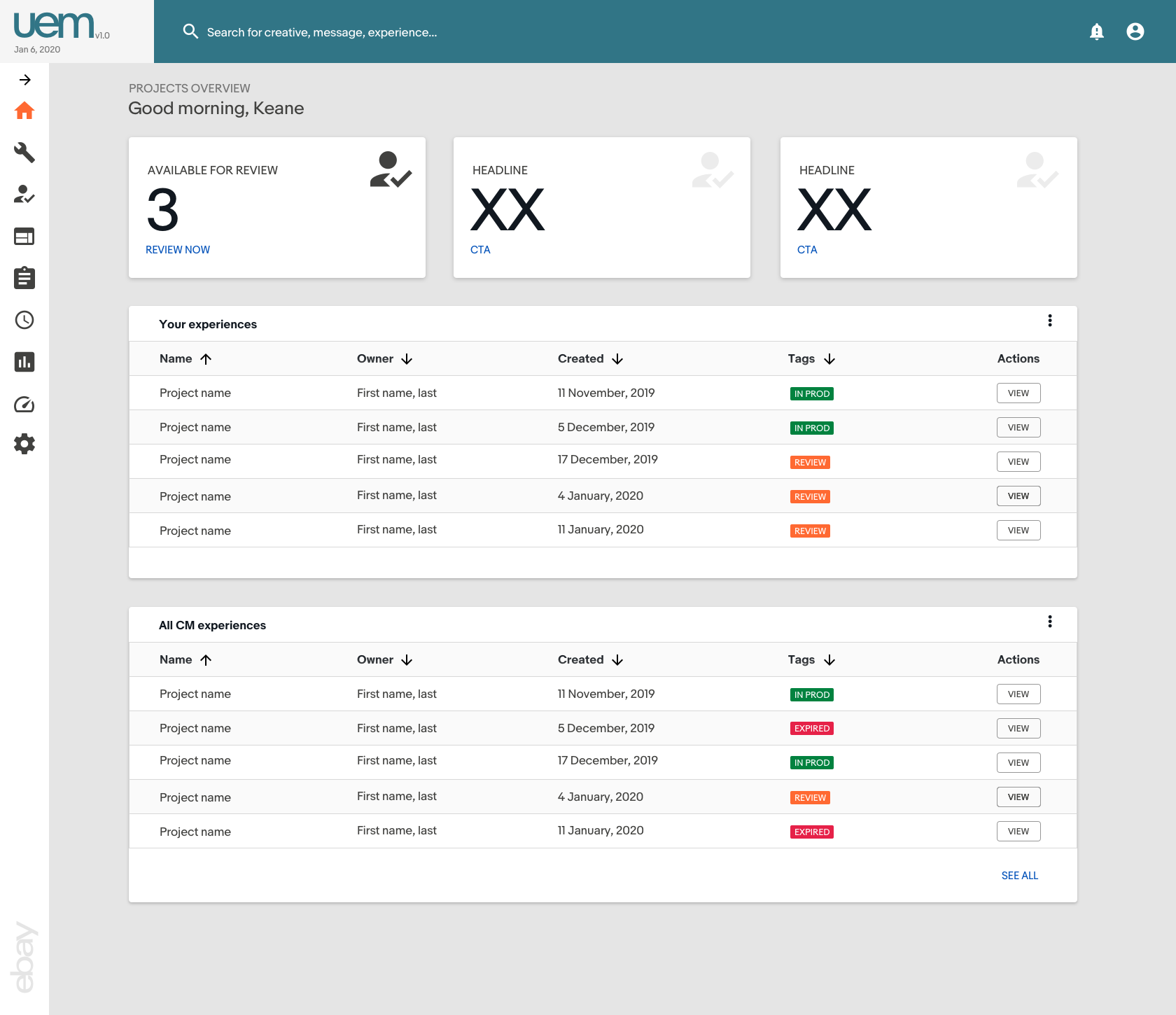Viewport: 1176px width, 1015px height.
Task: View the 17 December 2019 review project
Action: (1018, 462)
